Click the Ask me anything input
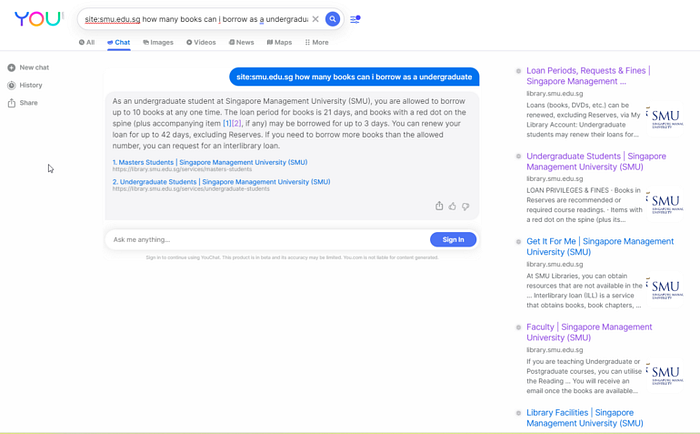The width and height of the screenshot is (700, 434). point(268,240)
